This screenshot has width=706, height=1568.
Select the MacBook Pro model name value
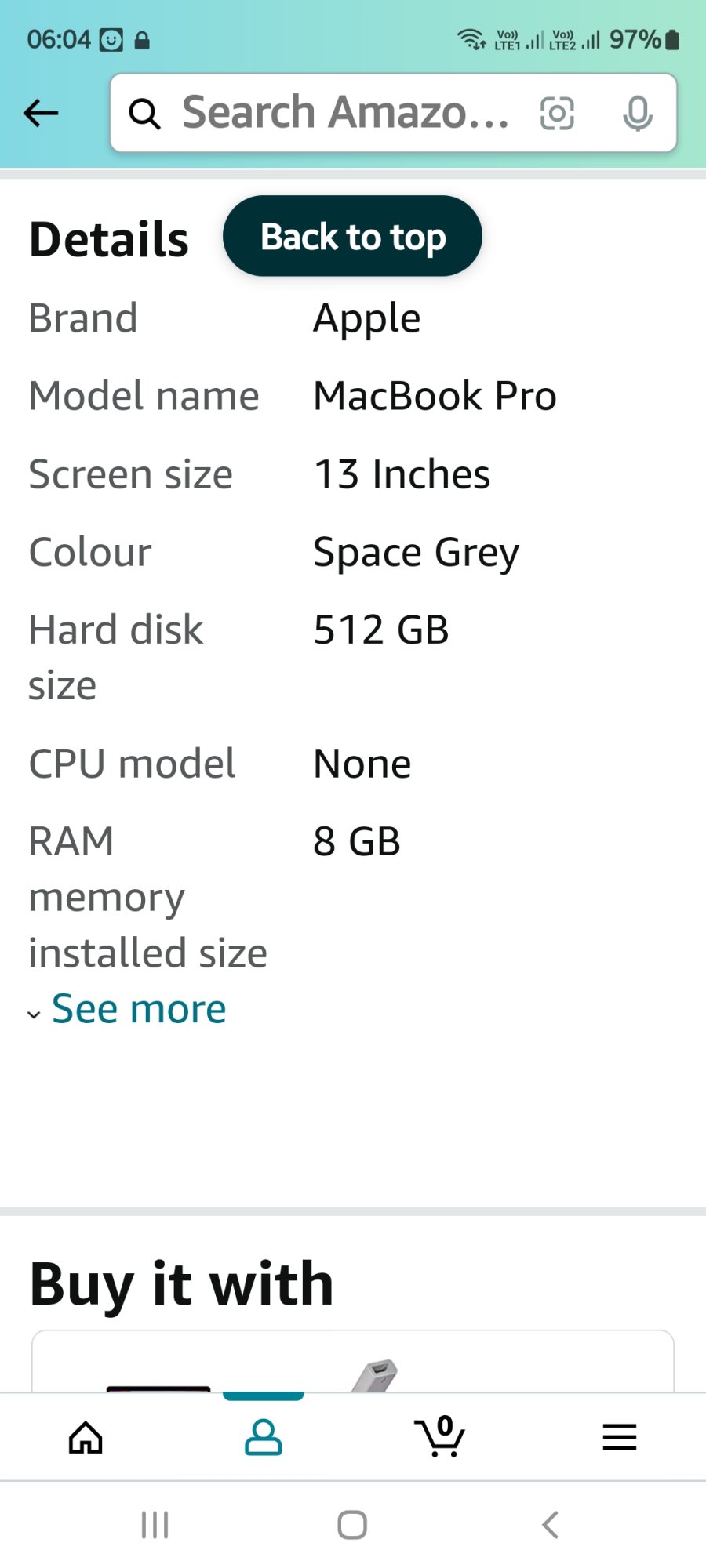point(435,396)
